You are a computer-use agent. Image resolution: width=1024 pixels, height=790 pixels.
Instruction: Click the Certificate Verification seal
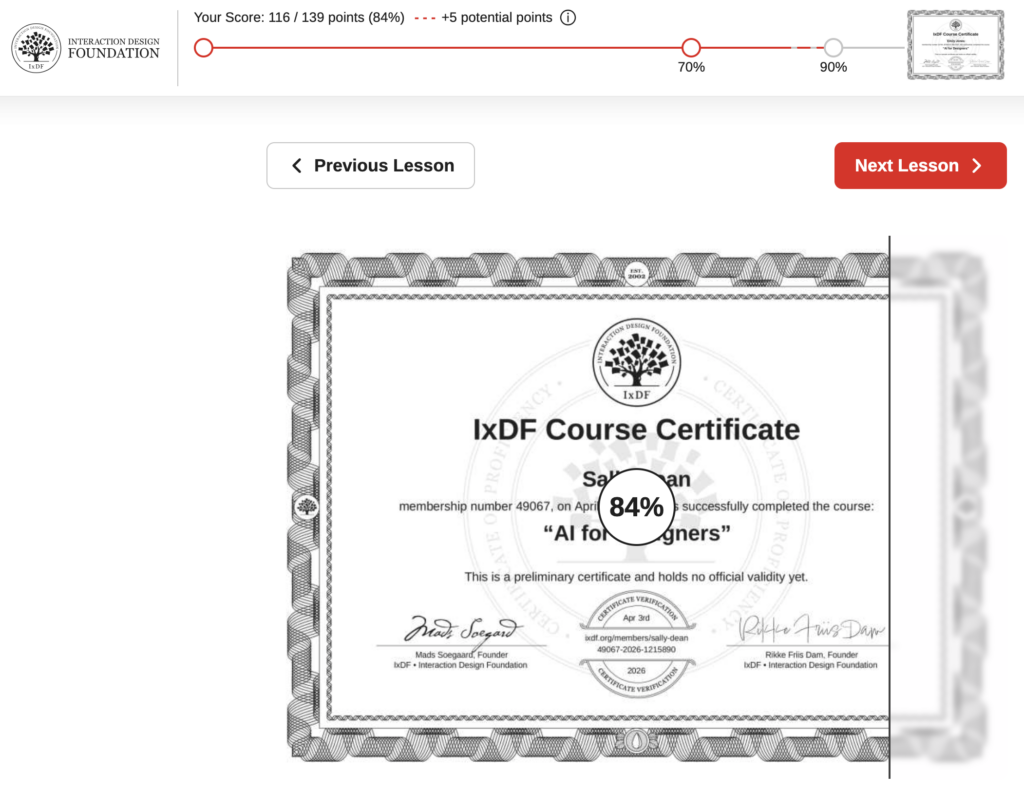click(x=636, y=643)
